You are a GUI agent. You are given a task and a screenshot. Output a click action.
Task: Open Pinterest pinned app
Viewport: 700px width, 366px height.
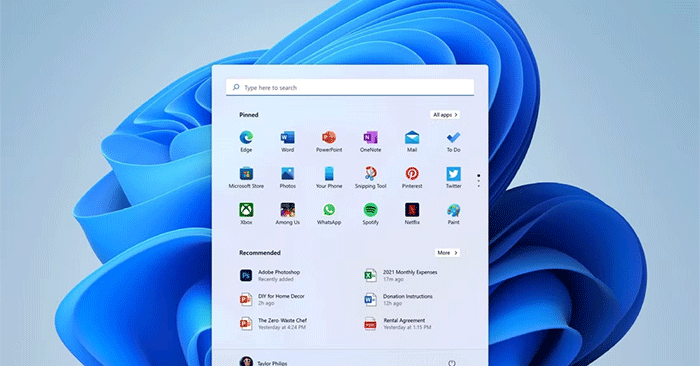coord(412,178)
